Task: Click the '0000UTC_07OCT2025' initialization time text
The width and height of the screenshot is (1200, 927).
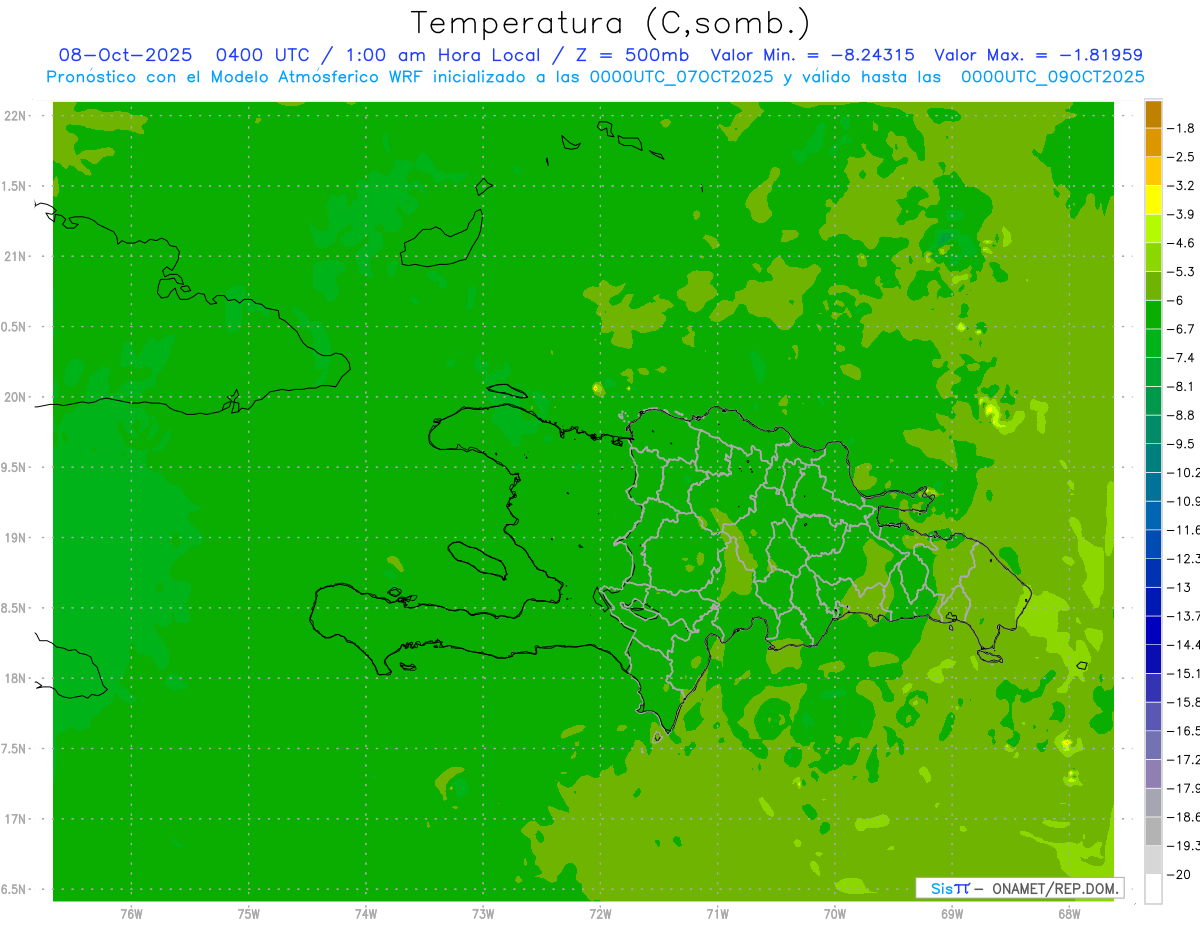Action: pos(681,77)
